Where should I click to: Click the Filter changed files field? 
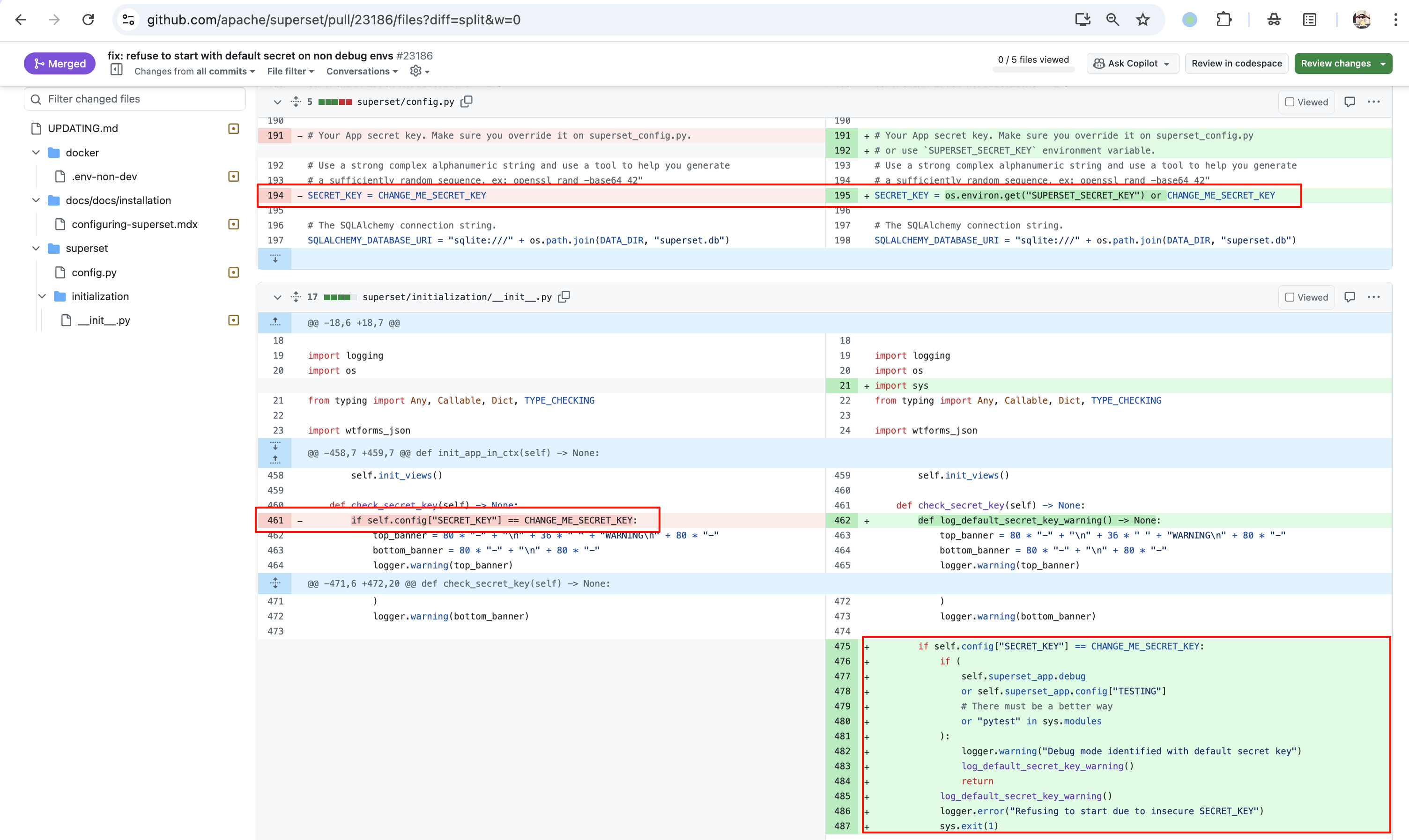(x=136, y=99)
